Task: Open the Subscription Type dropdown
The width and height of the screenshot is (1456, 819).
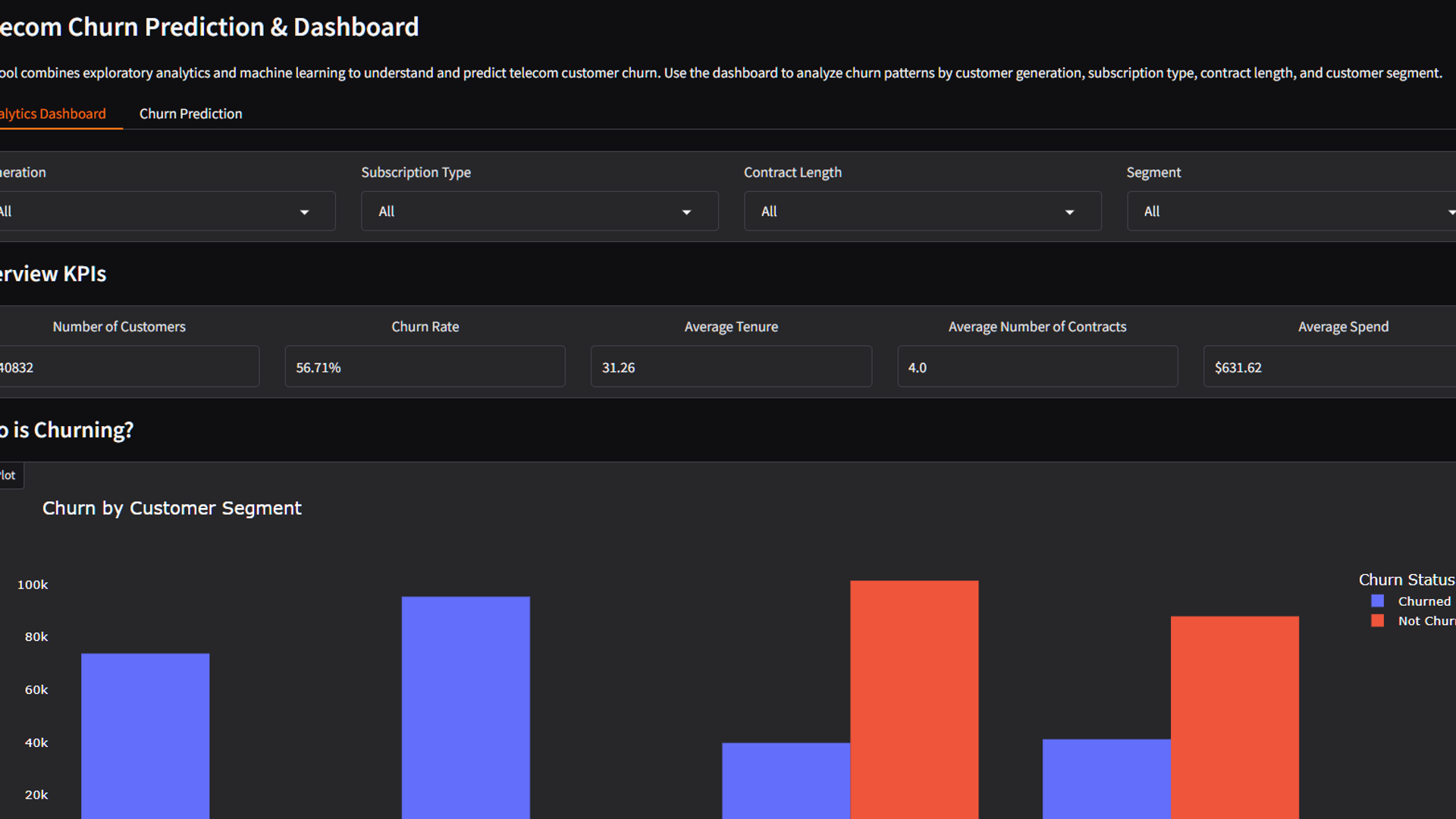Action: [x=539, y=211]
